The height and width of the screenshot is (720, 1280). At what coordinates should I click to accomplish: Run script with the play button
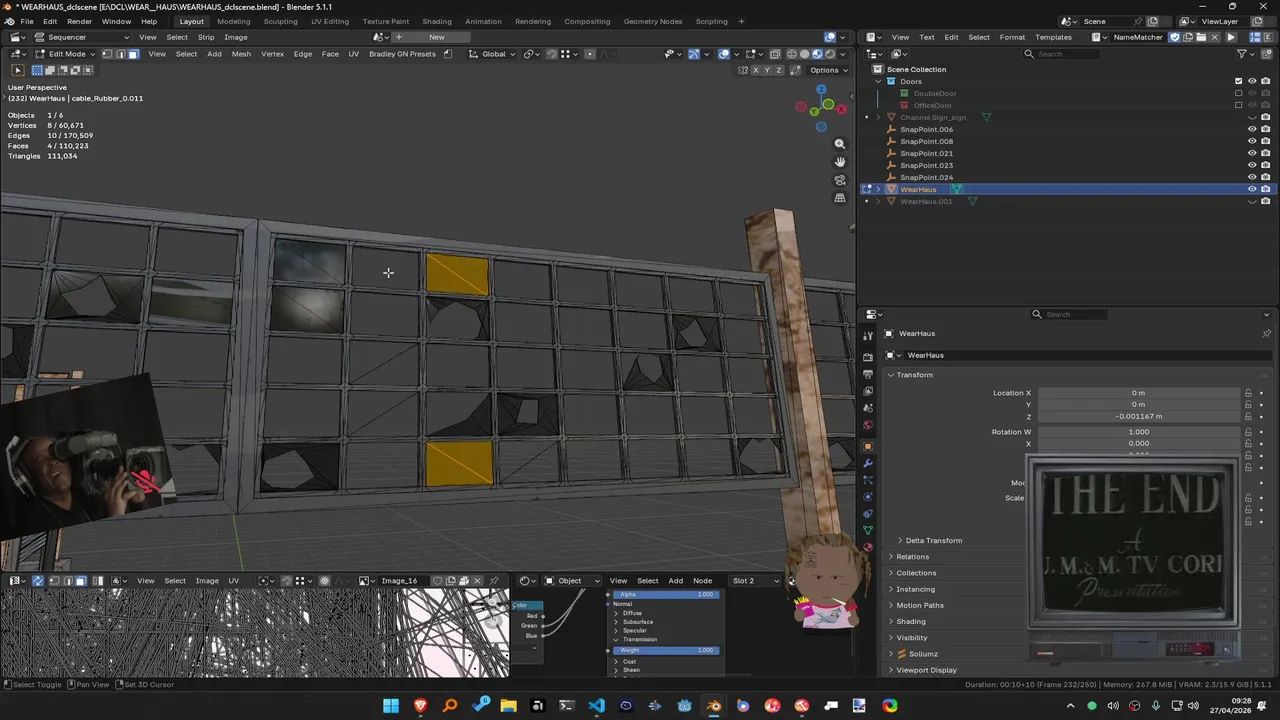(x=1231, y=37)
